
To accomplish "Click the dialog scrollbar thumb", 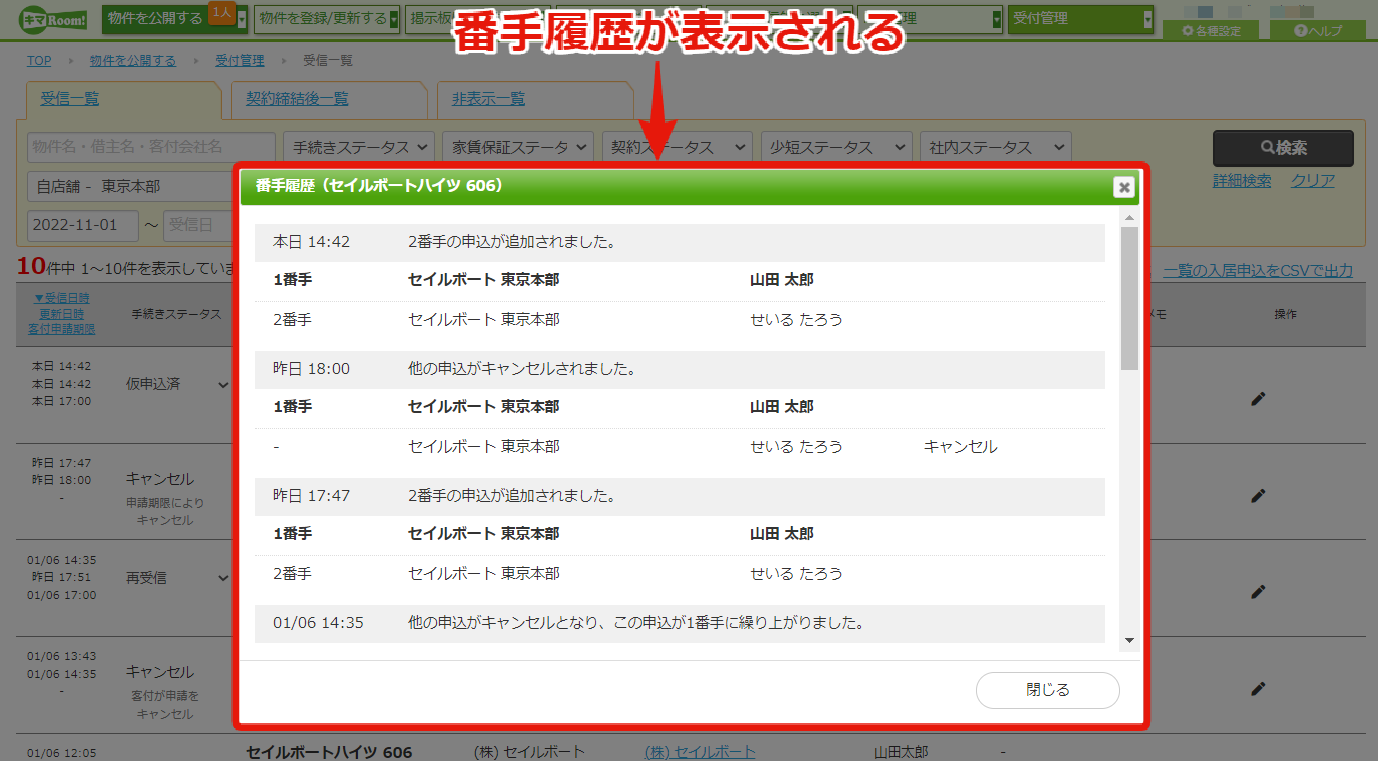I will (x=1130, y=298).
